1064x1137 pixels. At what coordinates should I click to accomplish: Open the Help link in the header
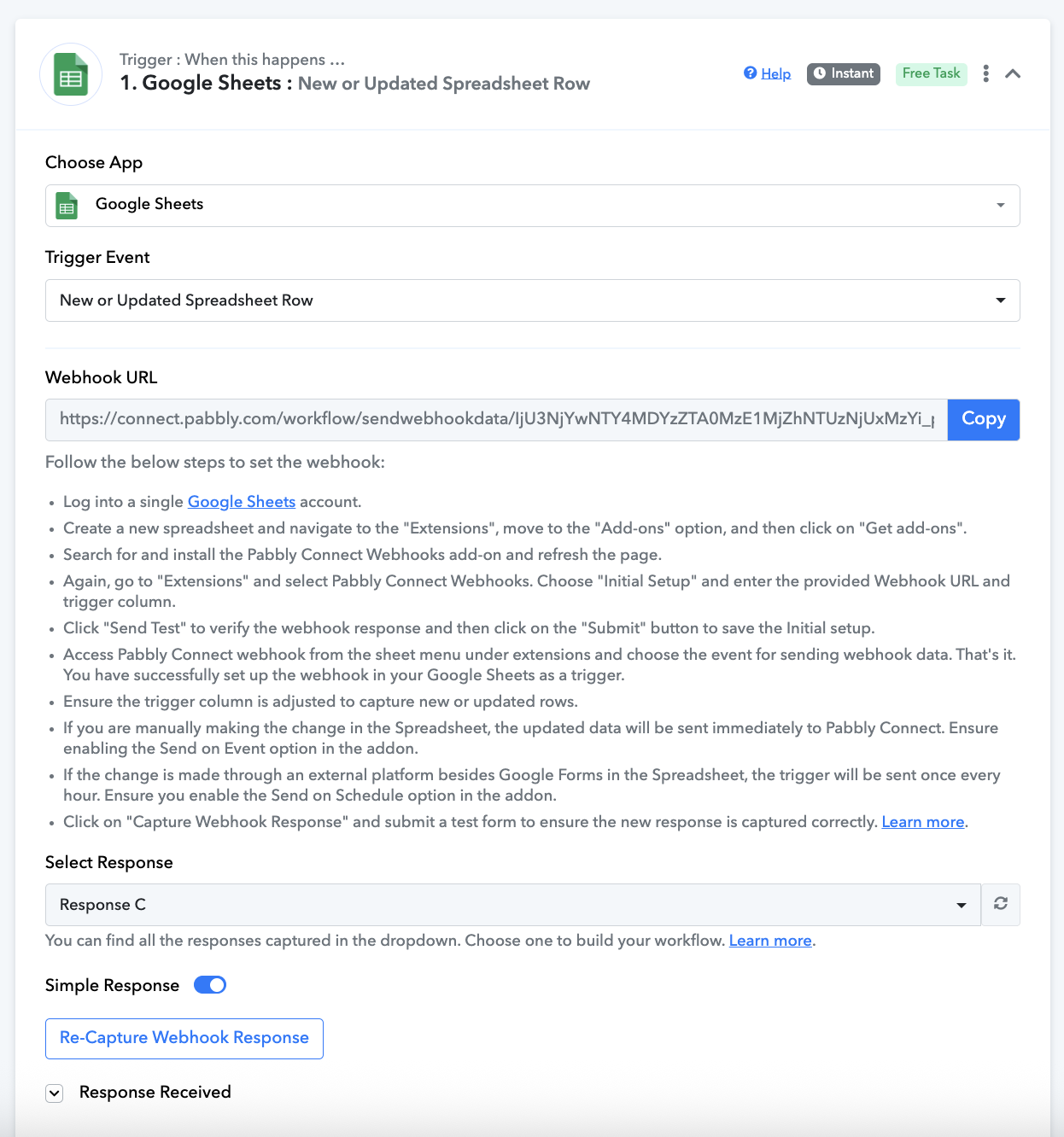click(776, 73)
